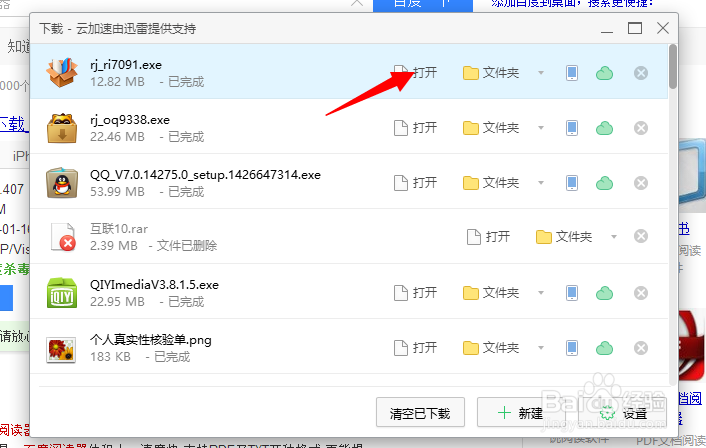Open the deleted 互联10.rar file
This screenshot has height=448, width=706.
488,236
